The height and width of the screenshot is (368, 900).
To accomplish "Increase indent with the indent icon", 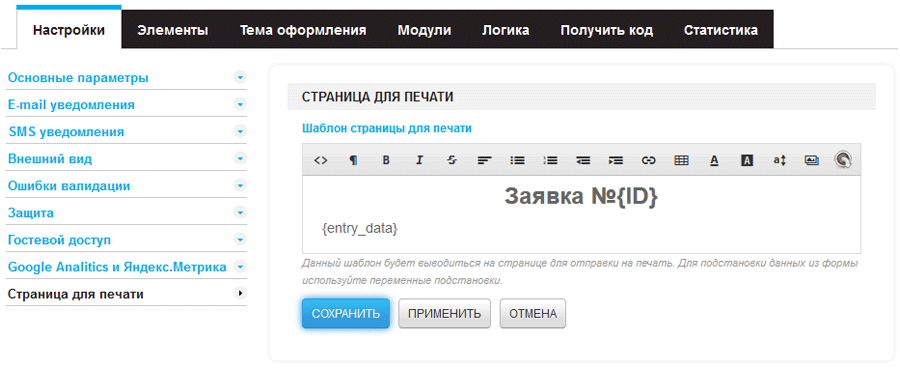I will coord(615,161).
